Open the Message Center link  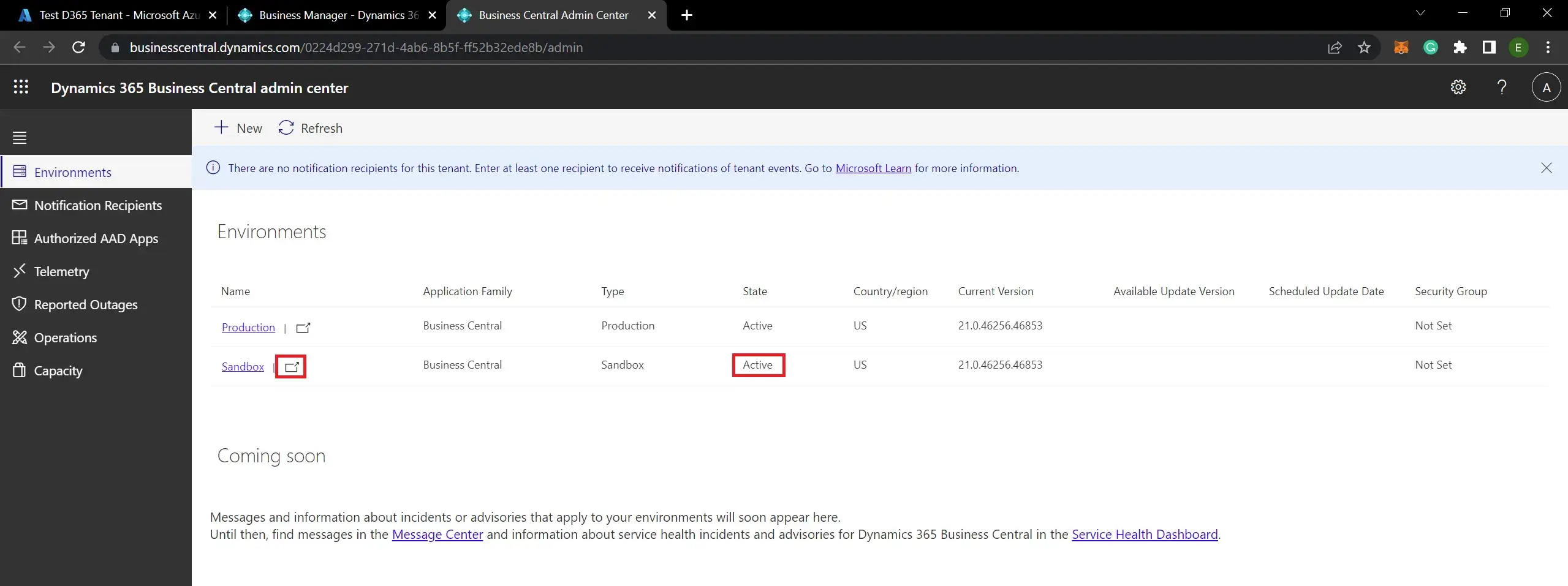437,535
